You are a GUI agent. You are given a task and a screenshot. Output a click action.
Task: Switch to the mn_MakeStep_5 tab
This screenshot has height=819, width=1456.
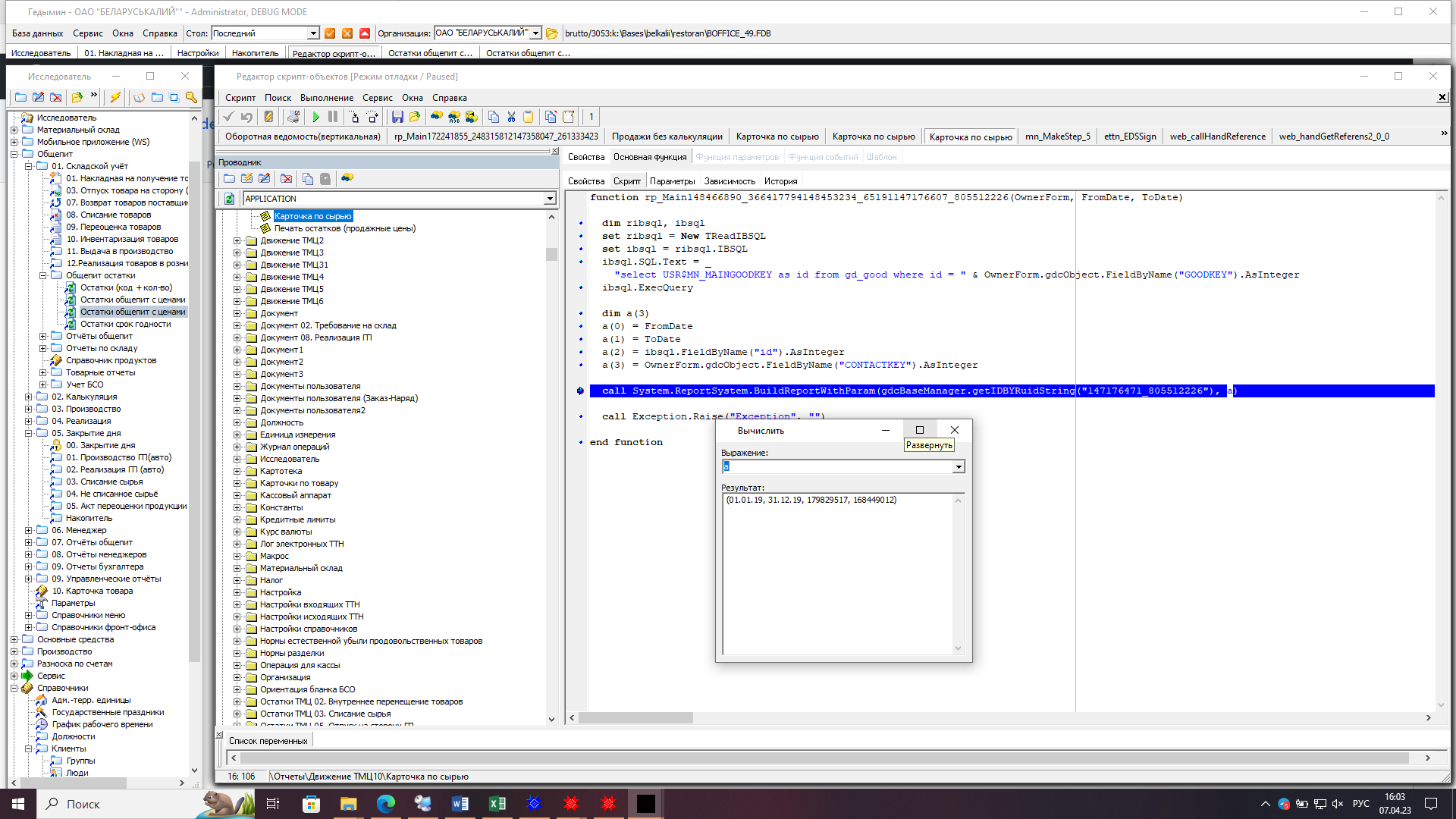[1057, 136]
